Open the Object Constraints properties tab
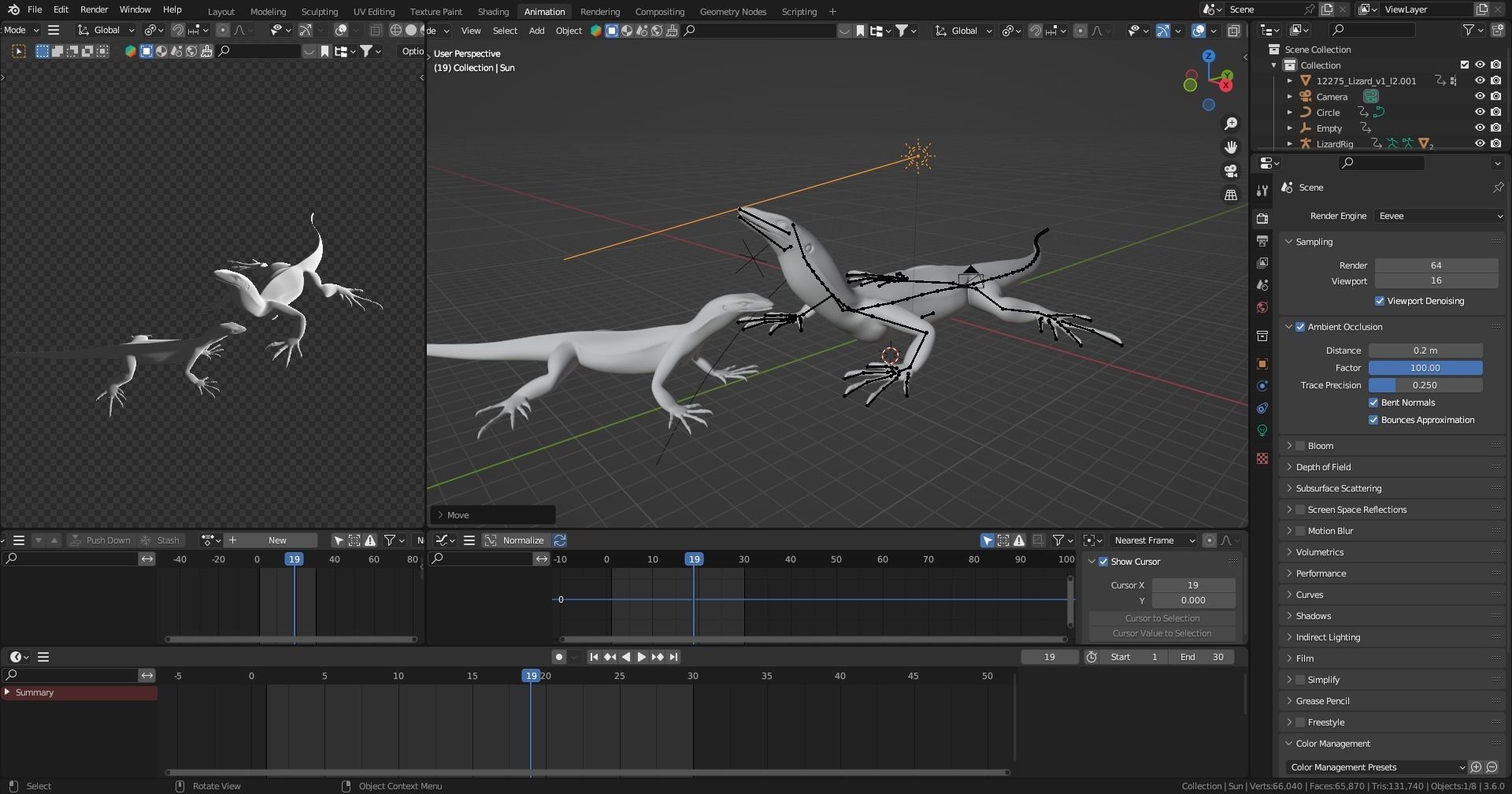1512x794 pixels. point(1262,408)
